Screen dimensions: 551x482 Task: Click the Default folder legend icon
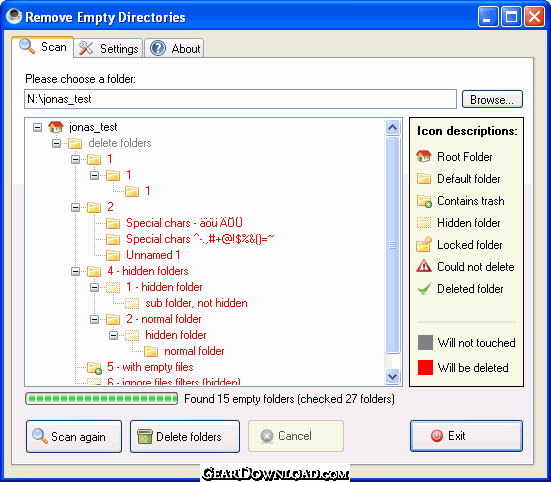pos(424,178)
